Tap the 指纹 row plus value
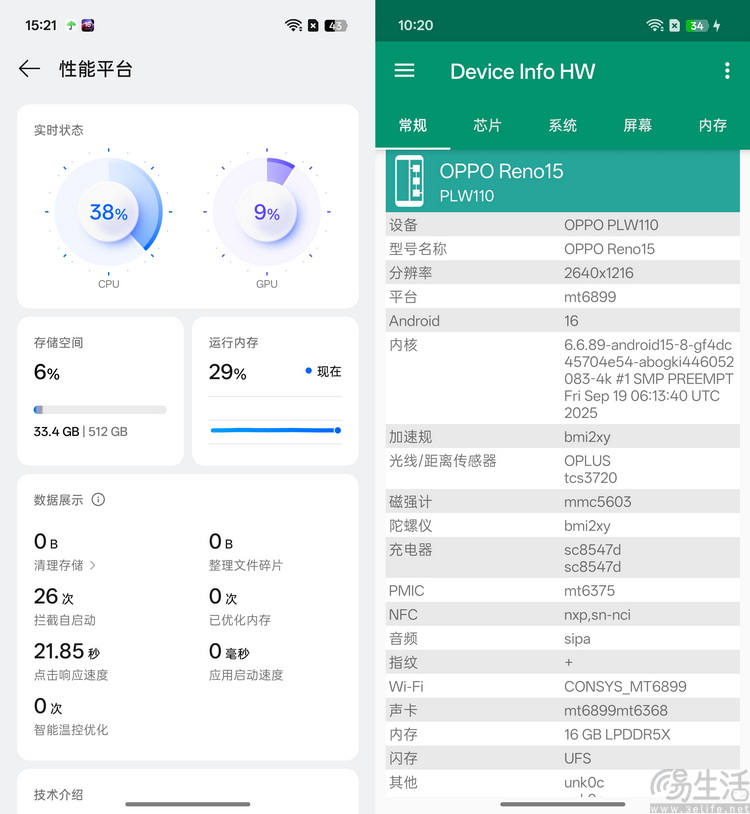The image size is (750, 814). click(x=568, y=662)
